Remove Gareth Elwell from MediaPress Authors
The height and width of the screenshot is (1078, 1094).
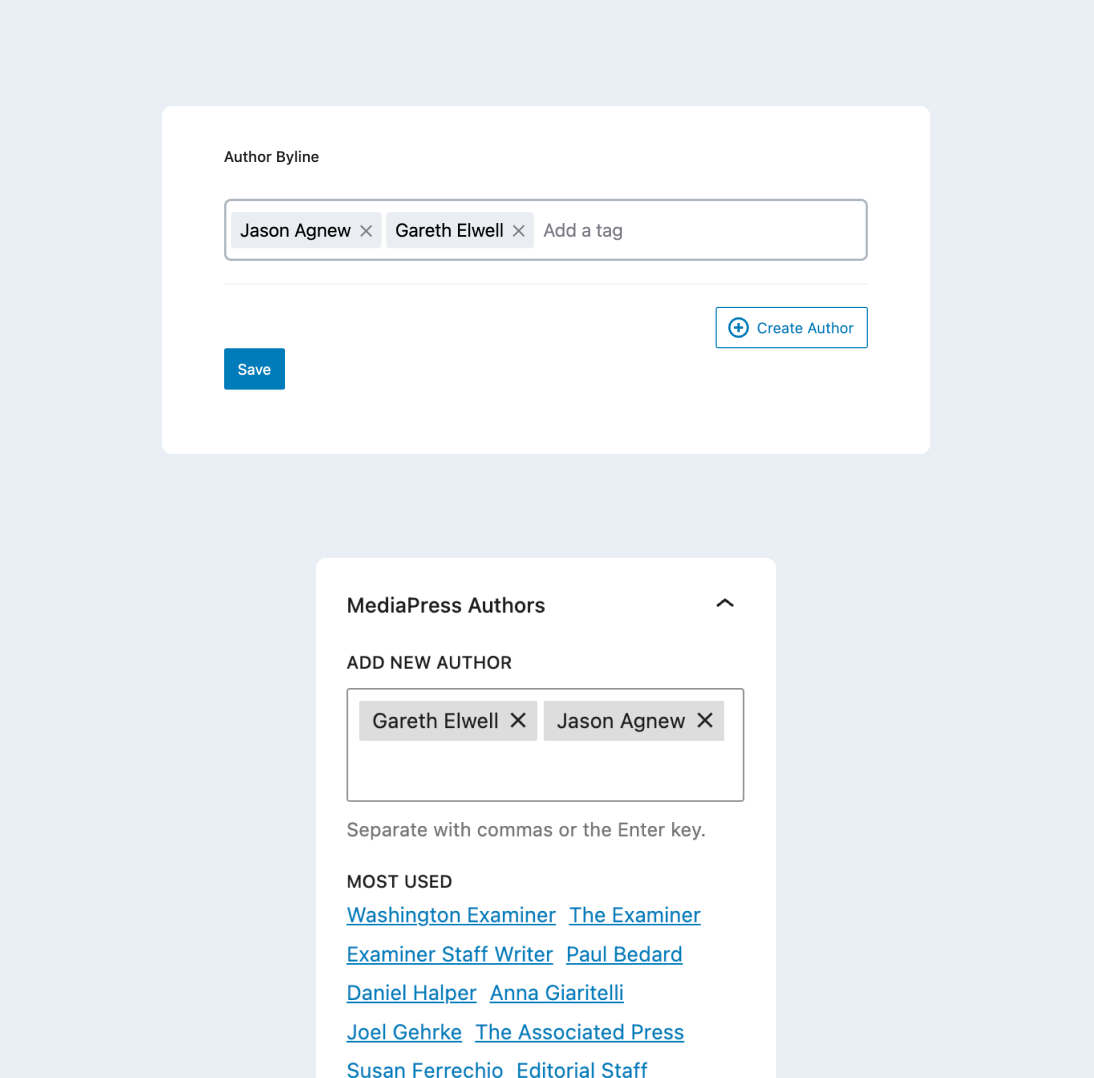click(518, 720)
